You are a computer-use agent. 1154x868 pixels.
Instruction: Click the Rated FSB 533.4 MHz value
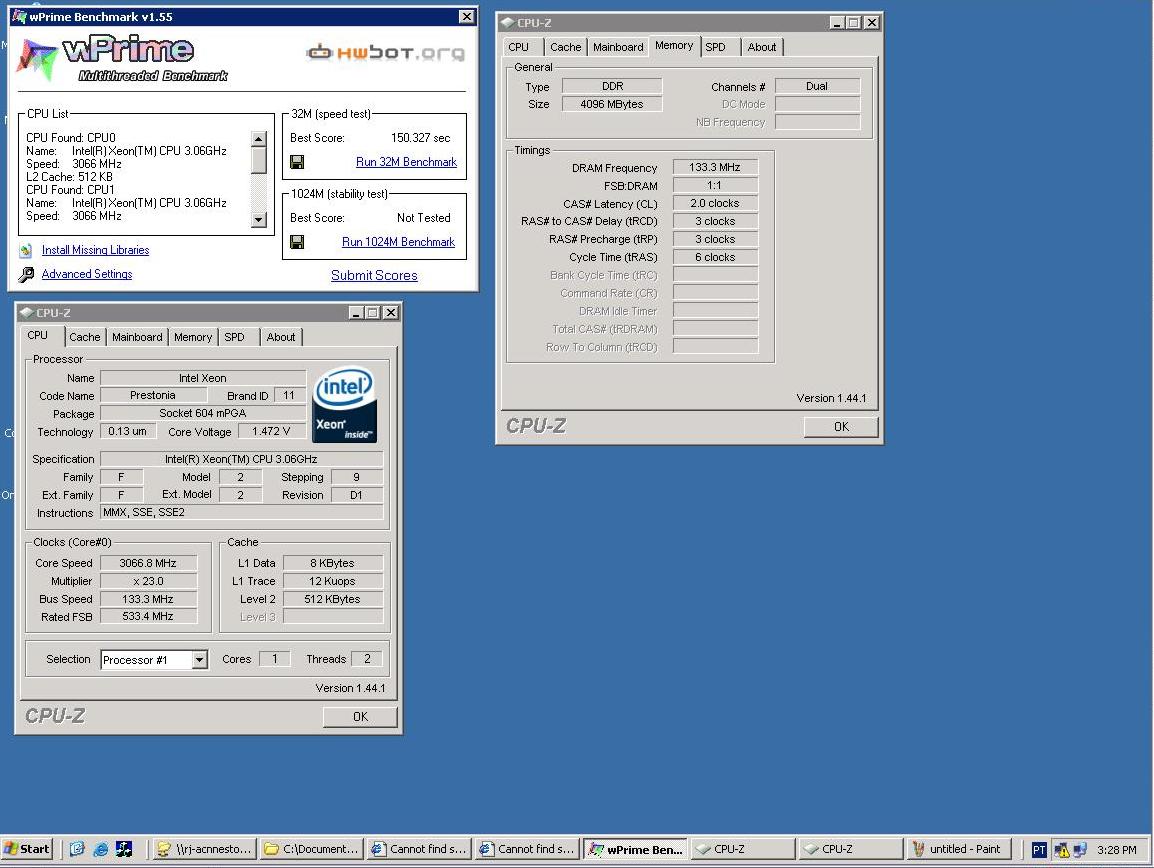tap(148, 616)
